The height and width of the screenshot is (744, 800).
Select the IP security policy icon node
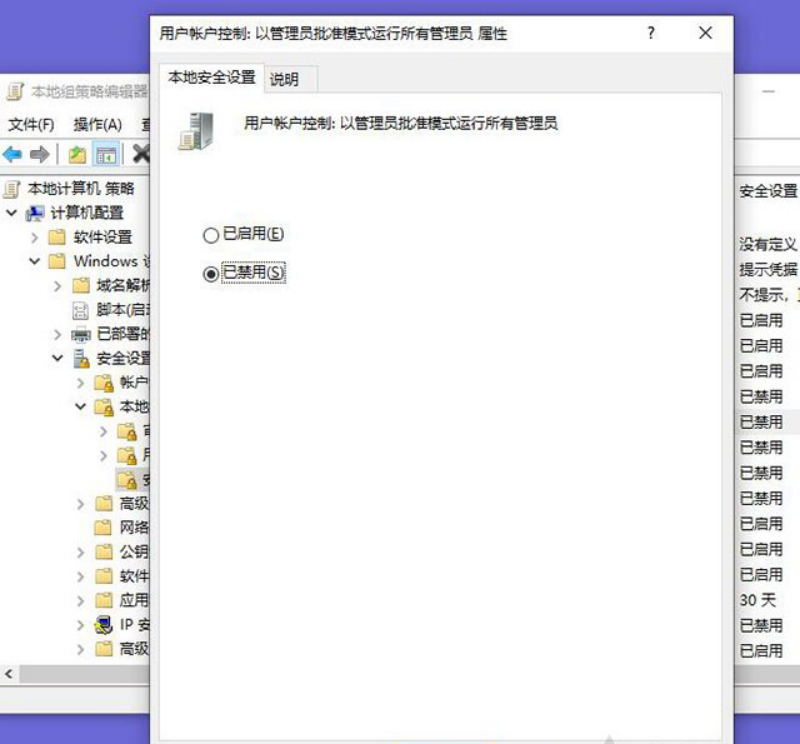click(x=104, y=625)
